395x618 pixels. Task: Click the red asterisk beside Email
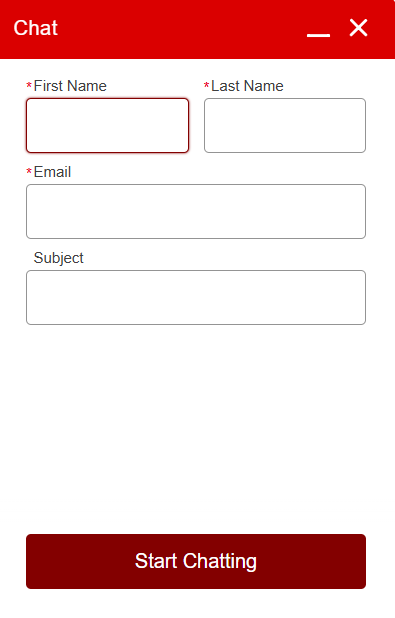tap(29, 171)
